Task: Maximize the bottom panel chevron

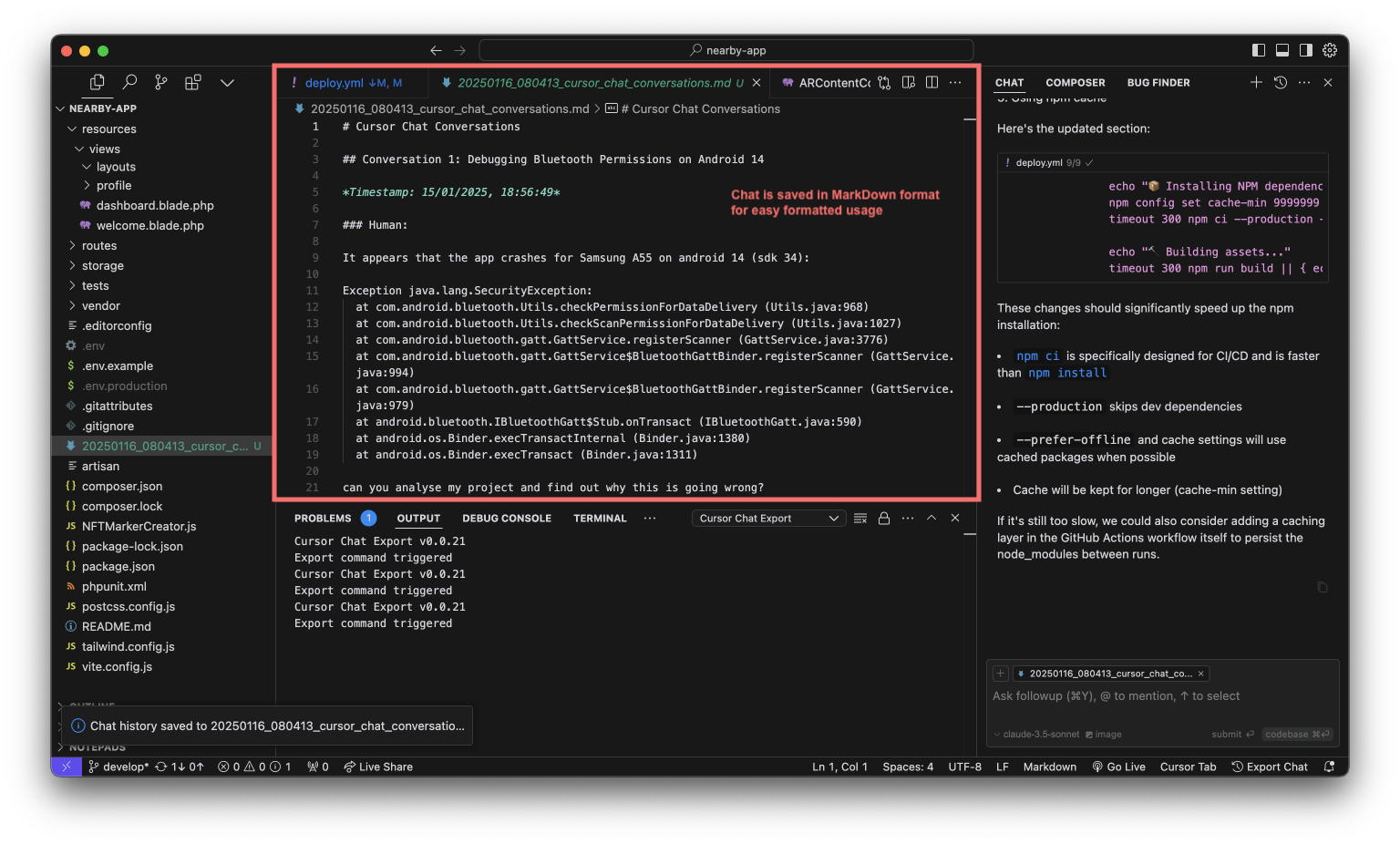Action: 932,518
